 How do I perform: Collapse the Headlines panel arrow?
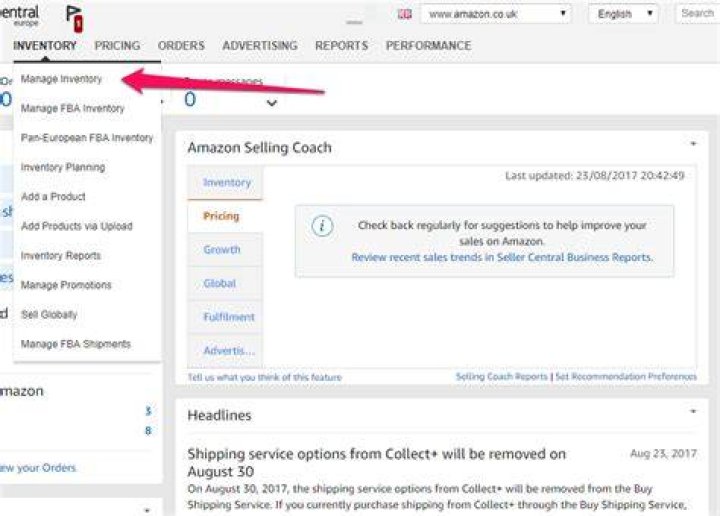(693, 411)
